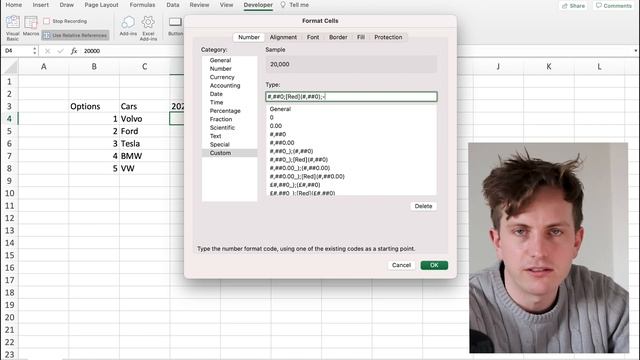Click the Options header cell

(x=94, y=107)
